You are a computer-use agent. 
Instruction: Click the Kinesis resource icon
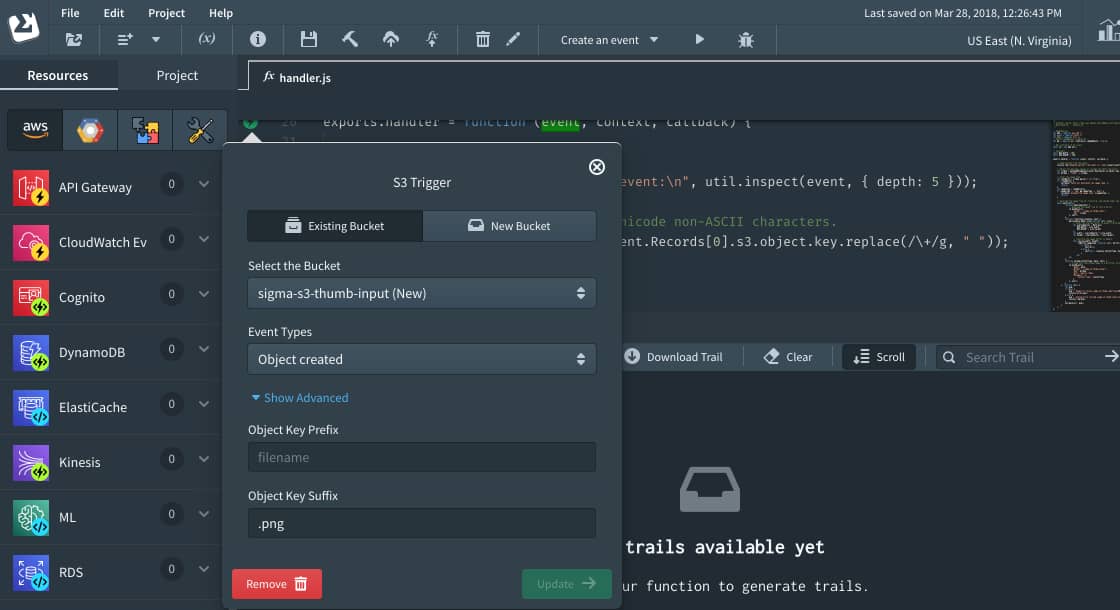pyautogui.click(x=31, y=462)
